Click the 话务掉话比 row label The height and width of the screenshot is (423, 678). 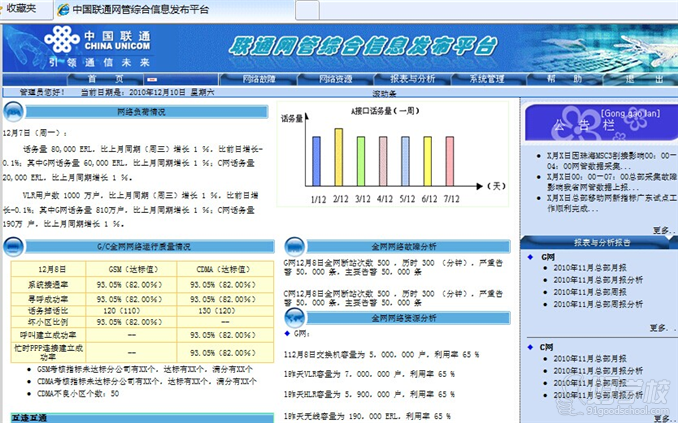[48, 311]
